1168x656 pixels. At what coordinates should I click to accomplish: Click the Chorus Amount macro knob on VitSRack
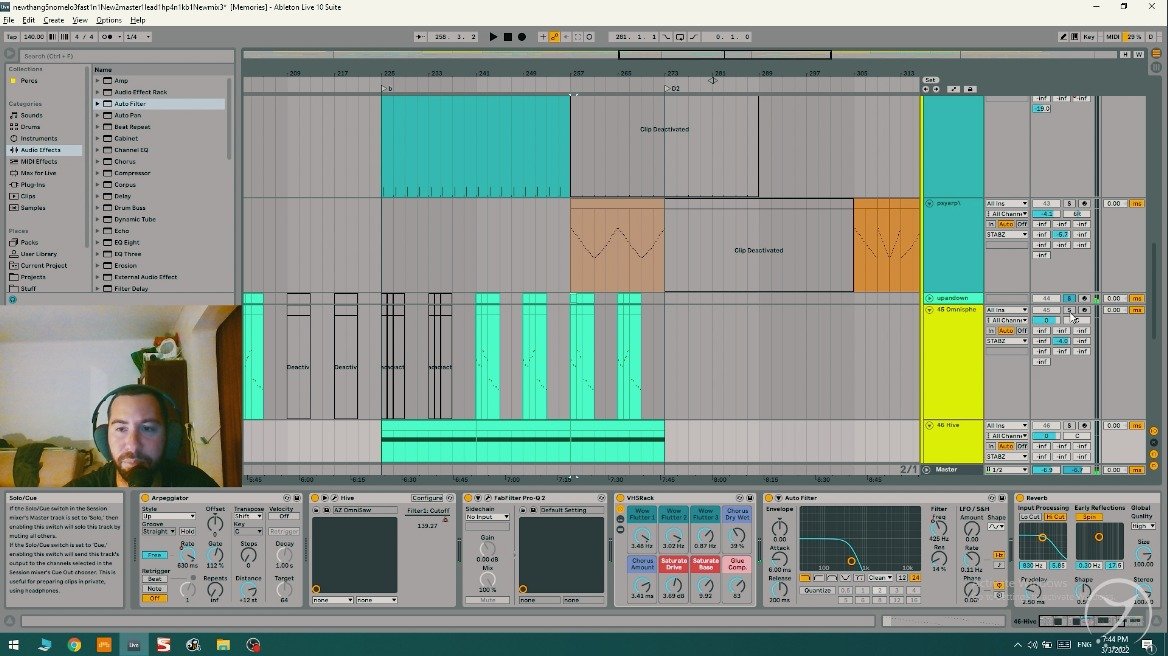tap(642, 584)
